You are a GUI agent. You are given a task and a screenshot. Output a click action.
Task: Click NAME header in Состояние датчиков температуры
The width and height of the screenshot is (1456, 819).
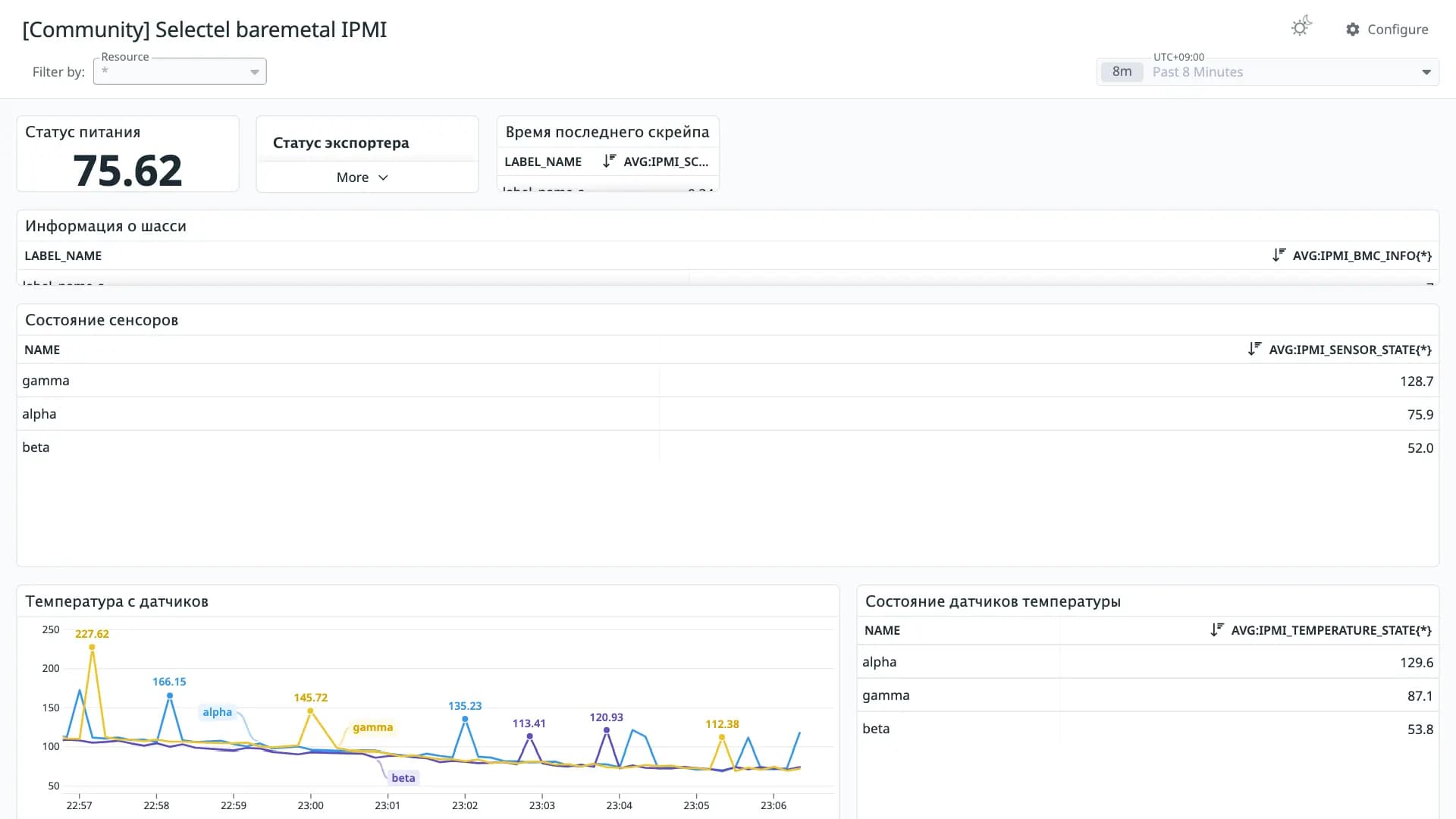click(x=882, y=630)
